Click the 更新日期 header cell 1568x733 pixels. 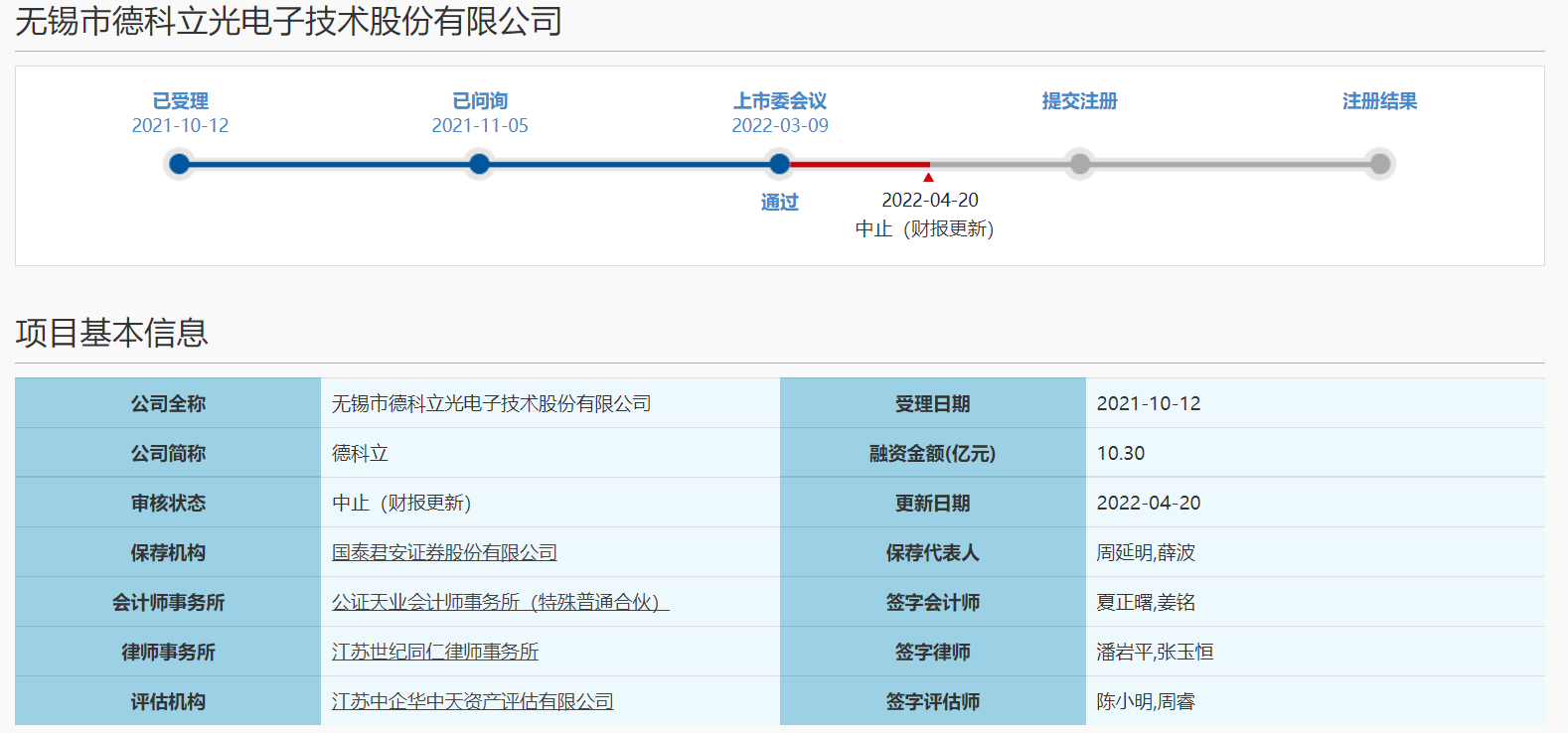(933, 503)
